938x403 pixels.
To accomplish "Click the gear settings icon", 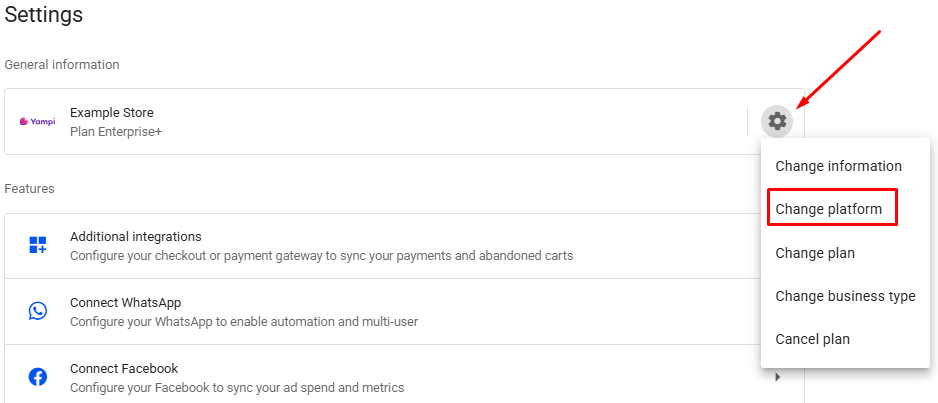I will tap(777, 122).
